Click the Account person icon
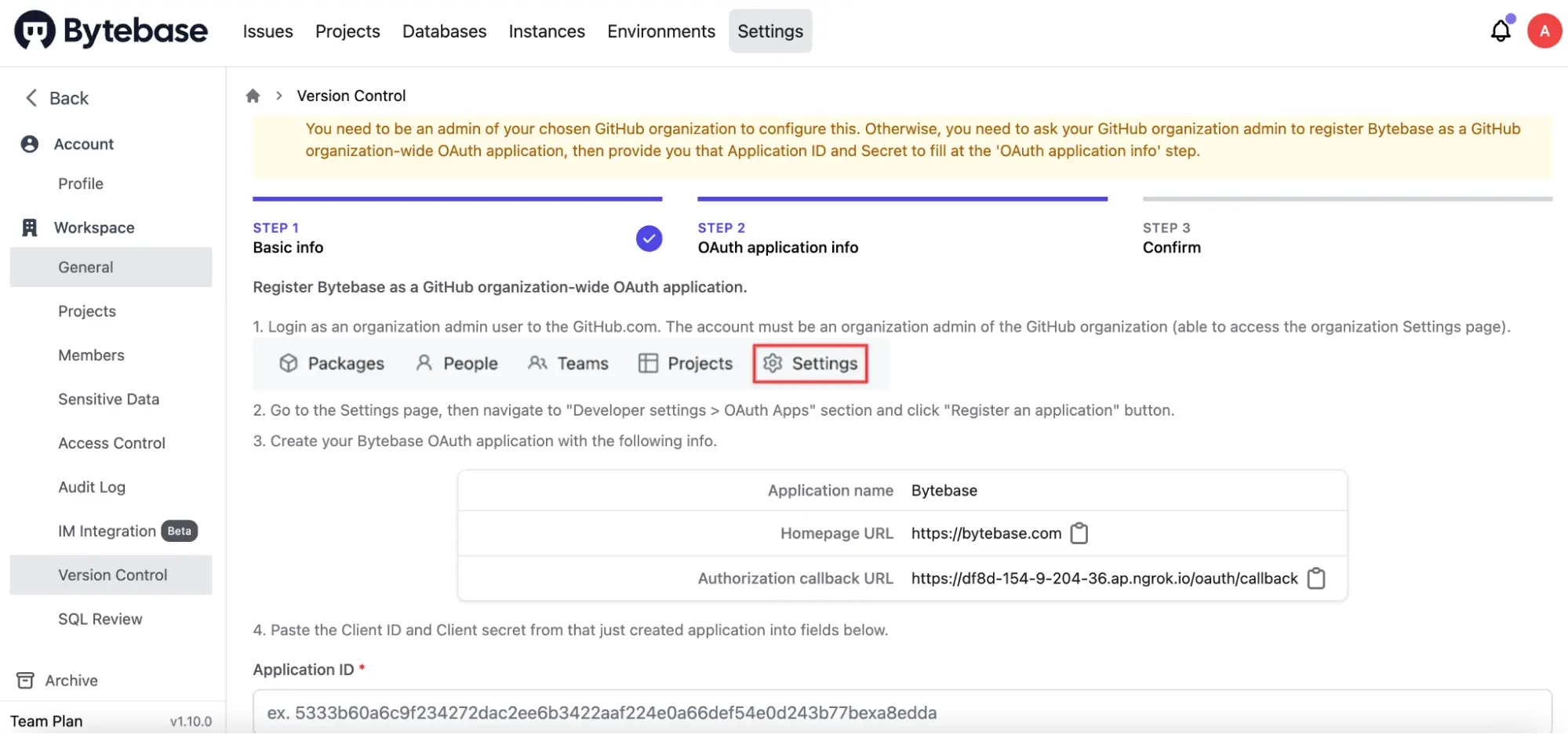 point(30,144)
